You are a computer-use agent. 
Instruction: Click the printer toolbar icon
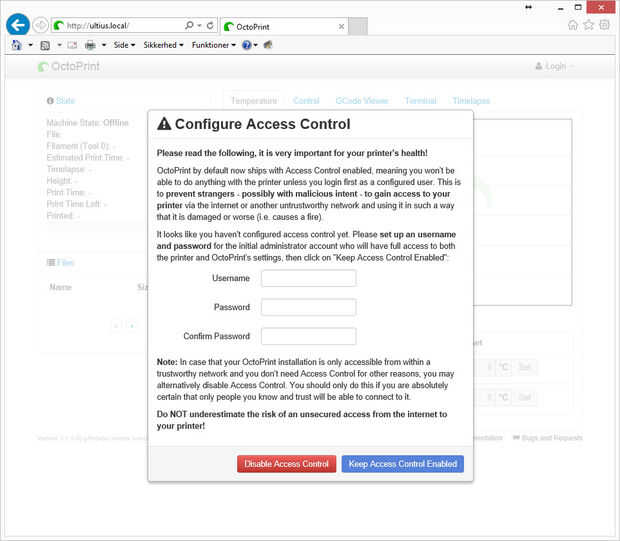point(90,45)
